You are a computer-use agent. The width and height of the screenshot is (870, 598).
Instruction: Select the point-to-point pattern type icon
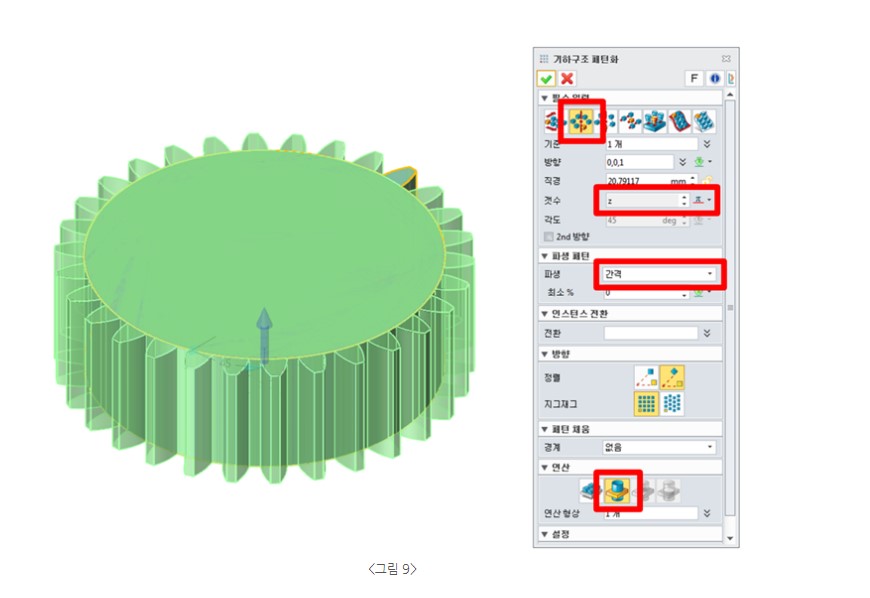point(630,121)
